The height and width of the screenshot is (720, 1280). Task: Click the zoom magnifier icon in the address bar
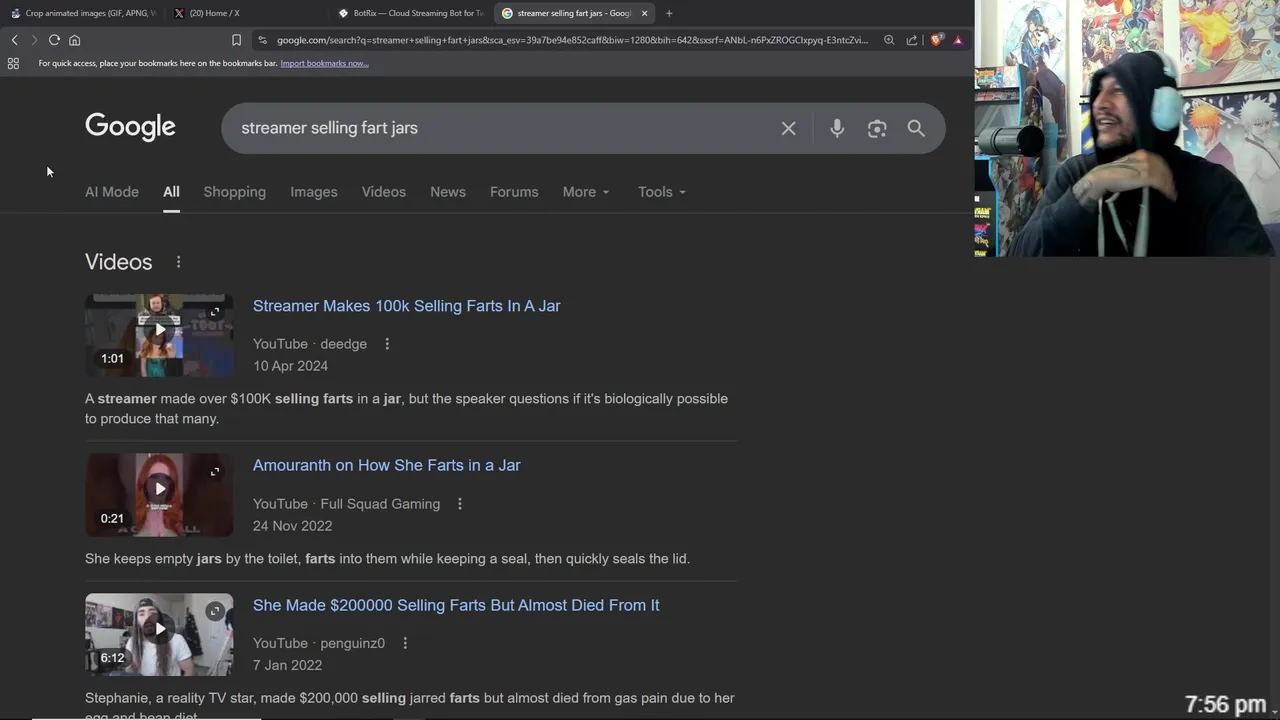[x=889, y=40]
